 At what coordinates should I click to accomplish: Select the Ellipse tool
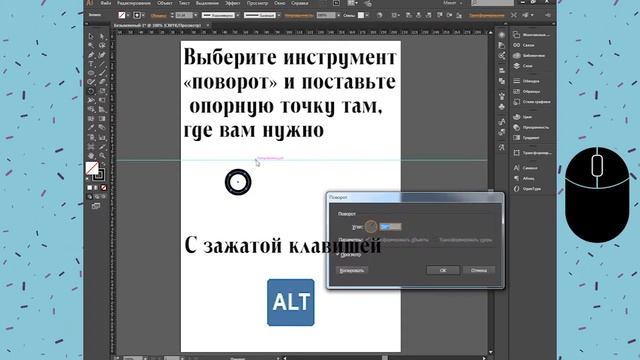click(x=91, y=73)
